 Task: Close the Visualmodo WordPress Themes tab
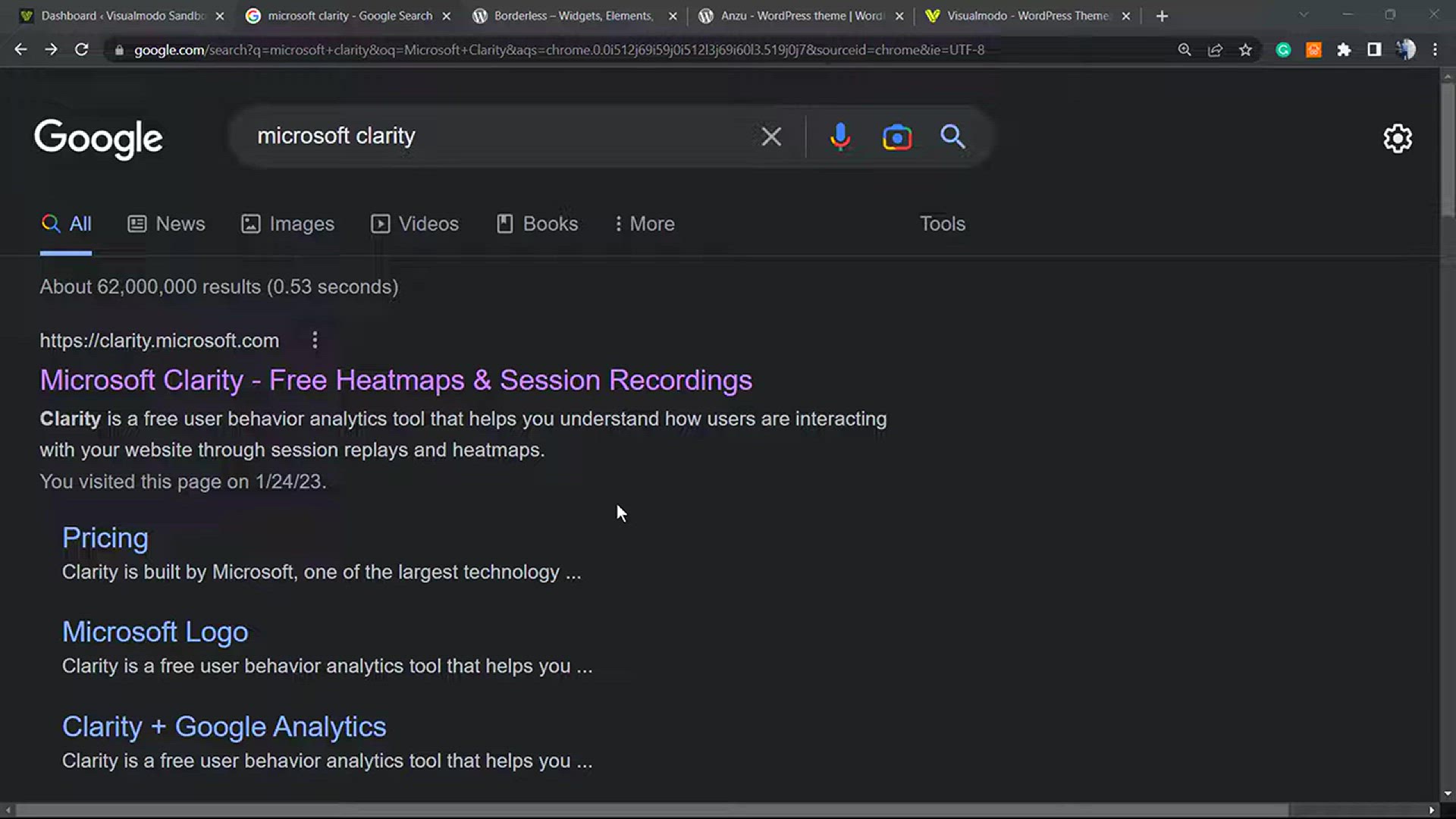(x=1126, y=16)
